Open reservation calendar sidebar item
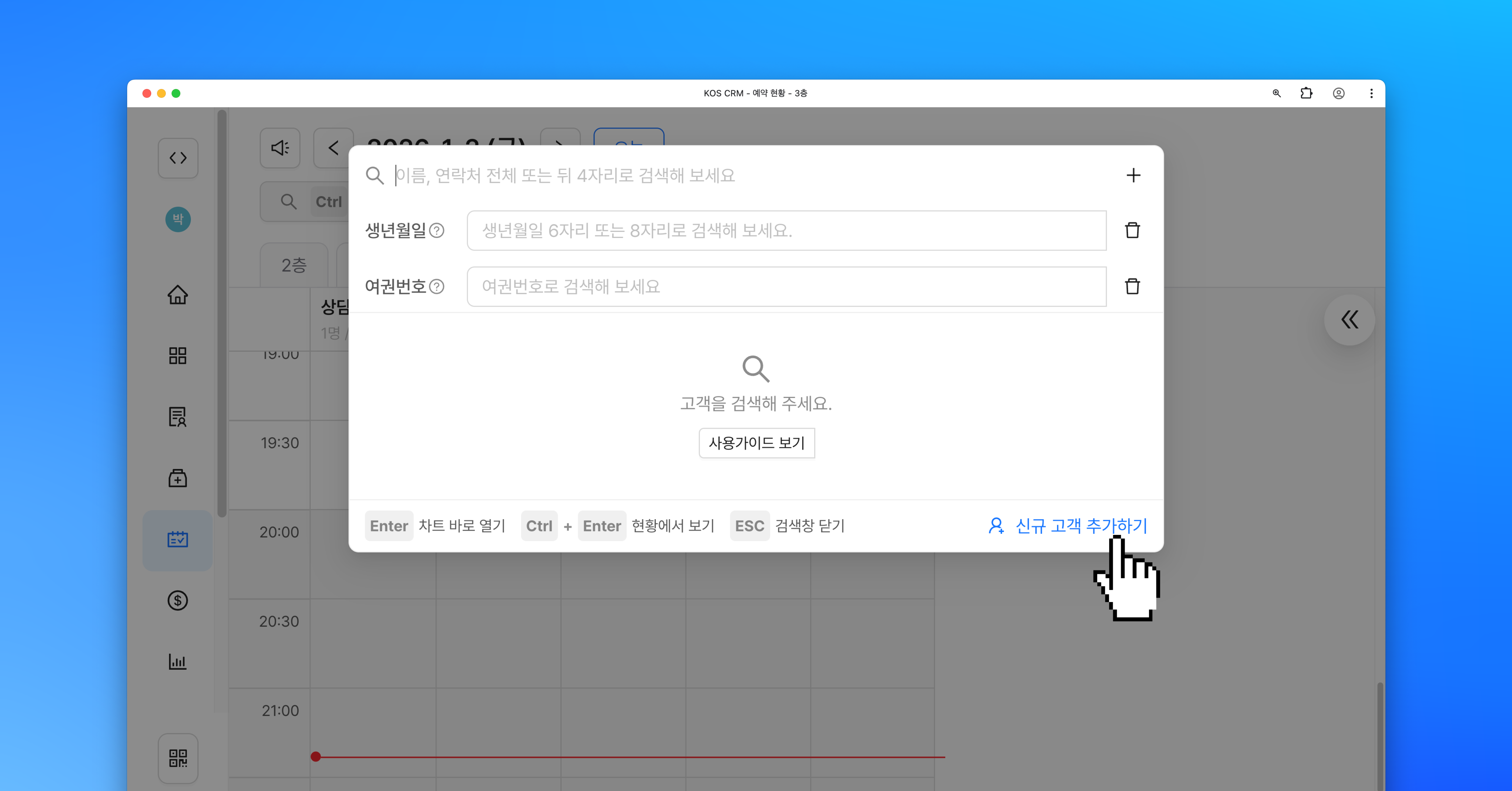This screenshot has width=1512, height=791. (x=177, y=539)
